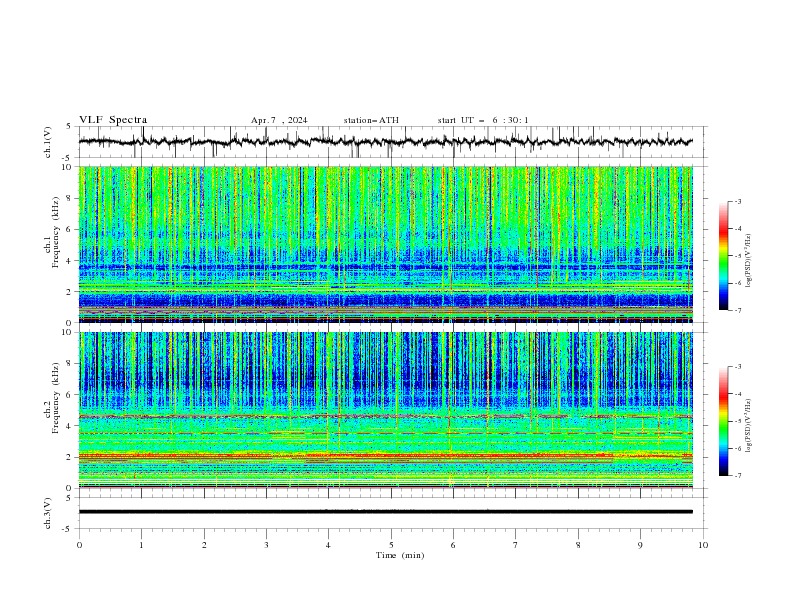Click the time axis tick label '5'
The width and height of the screenshot is (792, 612).
click(391, 545)
